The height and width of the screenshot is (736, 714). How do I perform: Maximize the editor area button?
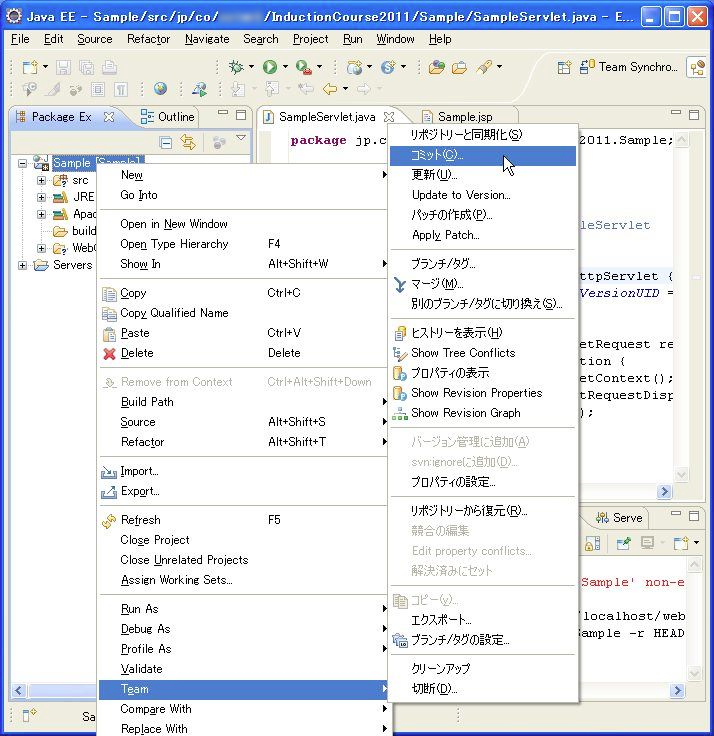pyautogui.click(x=694, y=115)
